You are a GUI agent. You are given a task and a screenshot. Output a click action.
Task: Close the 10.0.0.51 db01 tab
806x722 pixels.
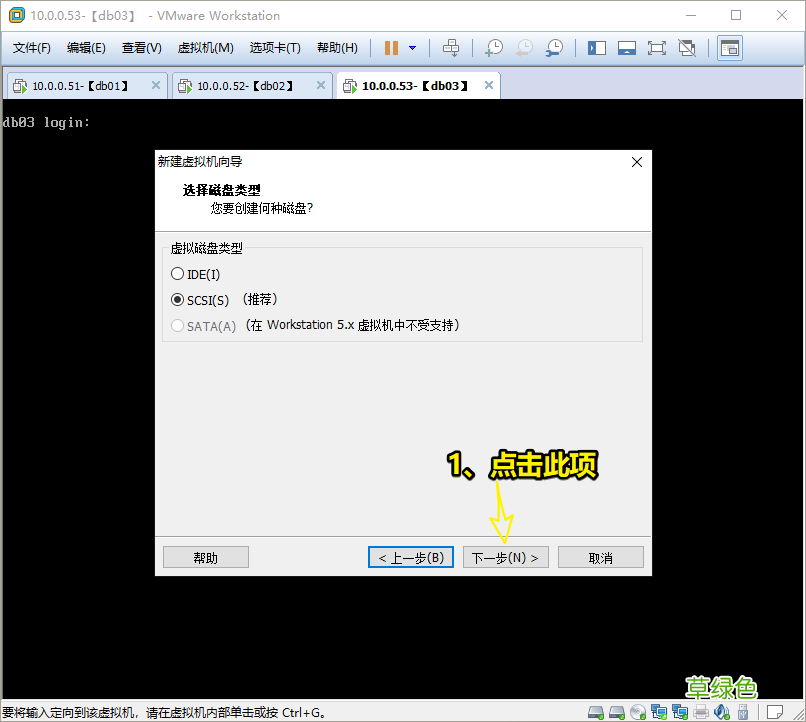tap(156, 85)
